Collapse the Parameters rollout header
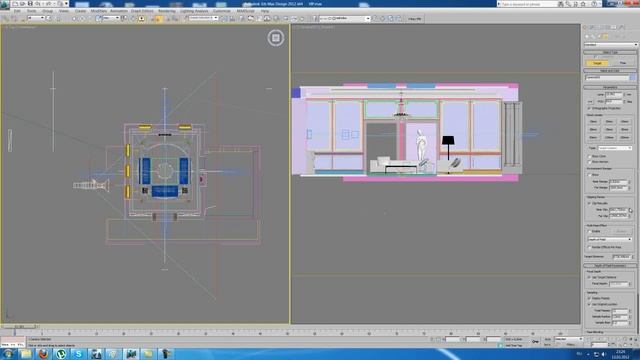Screen dimensions: 640x360 [610, 88]
